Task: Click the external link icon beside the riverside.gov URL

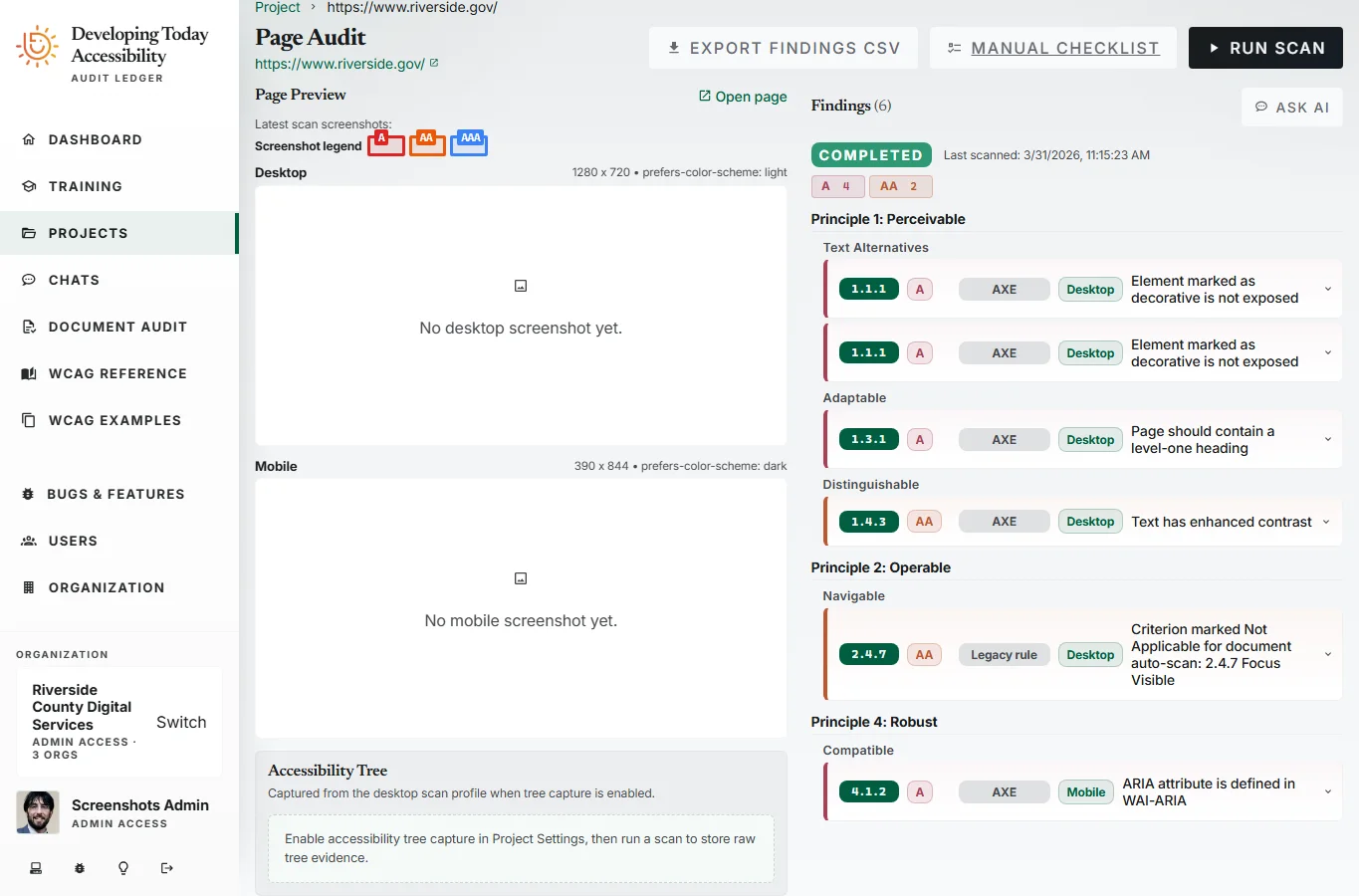Action: 434,63
